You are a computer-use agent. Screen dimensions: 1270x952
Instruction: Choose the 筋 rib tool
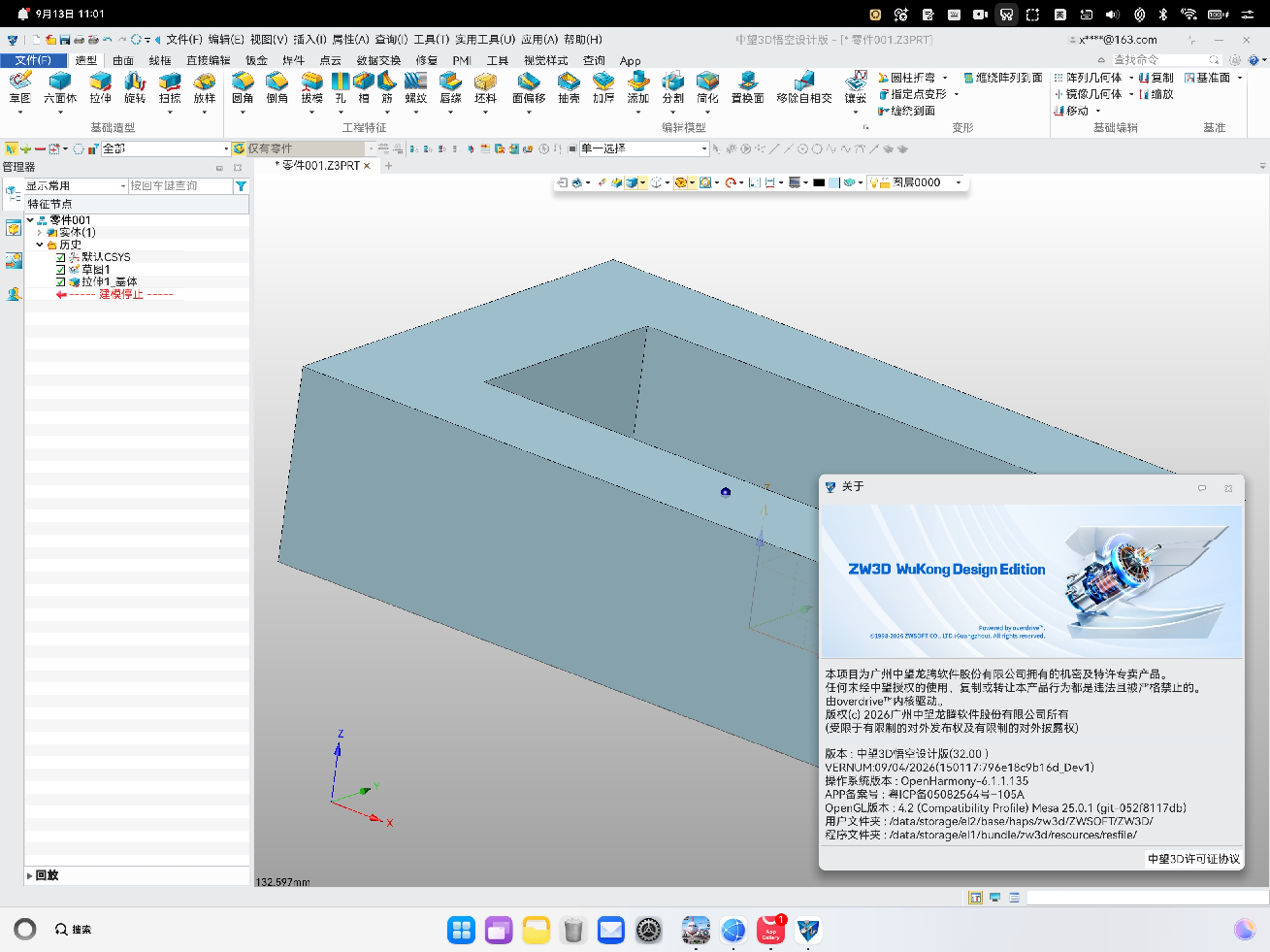(387, 87)
